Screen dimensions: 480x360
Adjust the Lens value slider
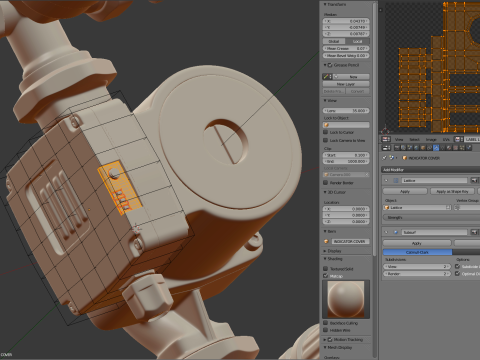(x=346, y=110)
